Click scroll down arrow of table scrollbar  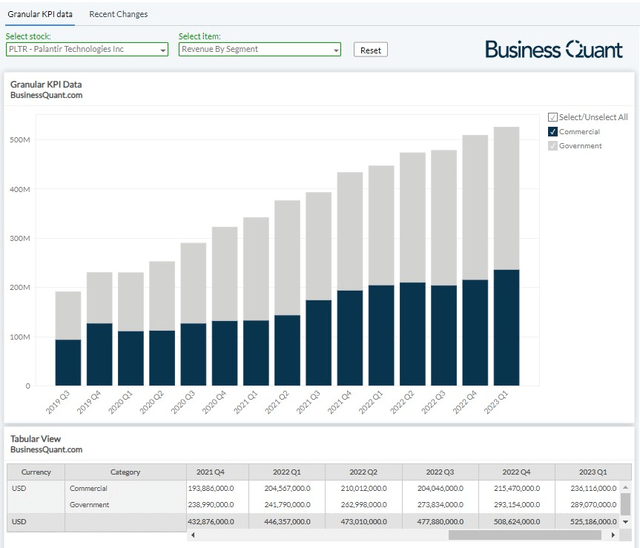click(x=625, y=521)
